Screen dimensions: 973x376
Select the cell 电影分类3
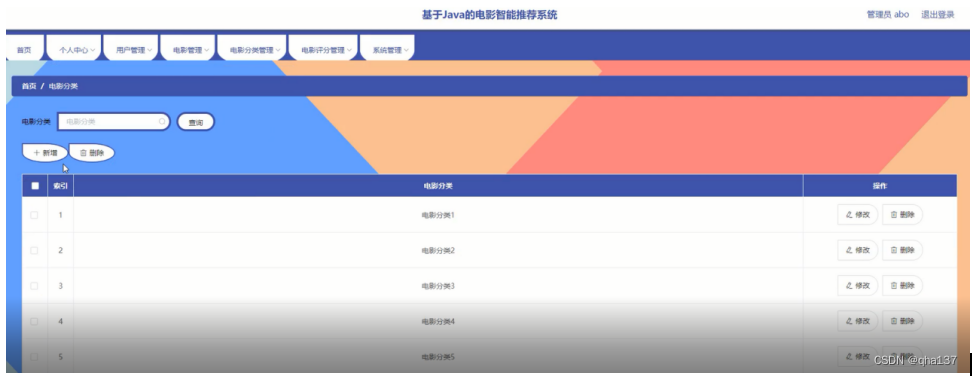[438, 286]
